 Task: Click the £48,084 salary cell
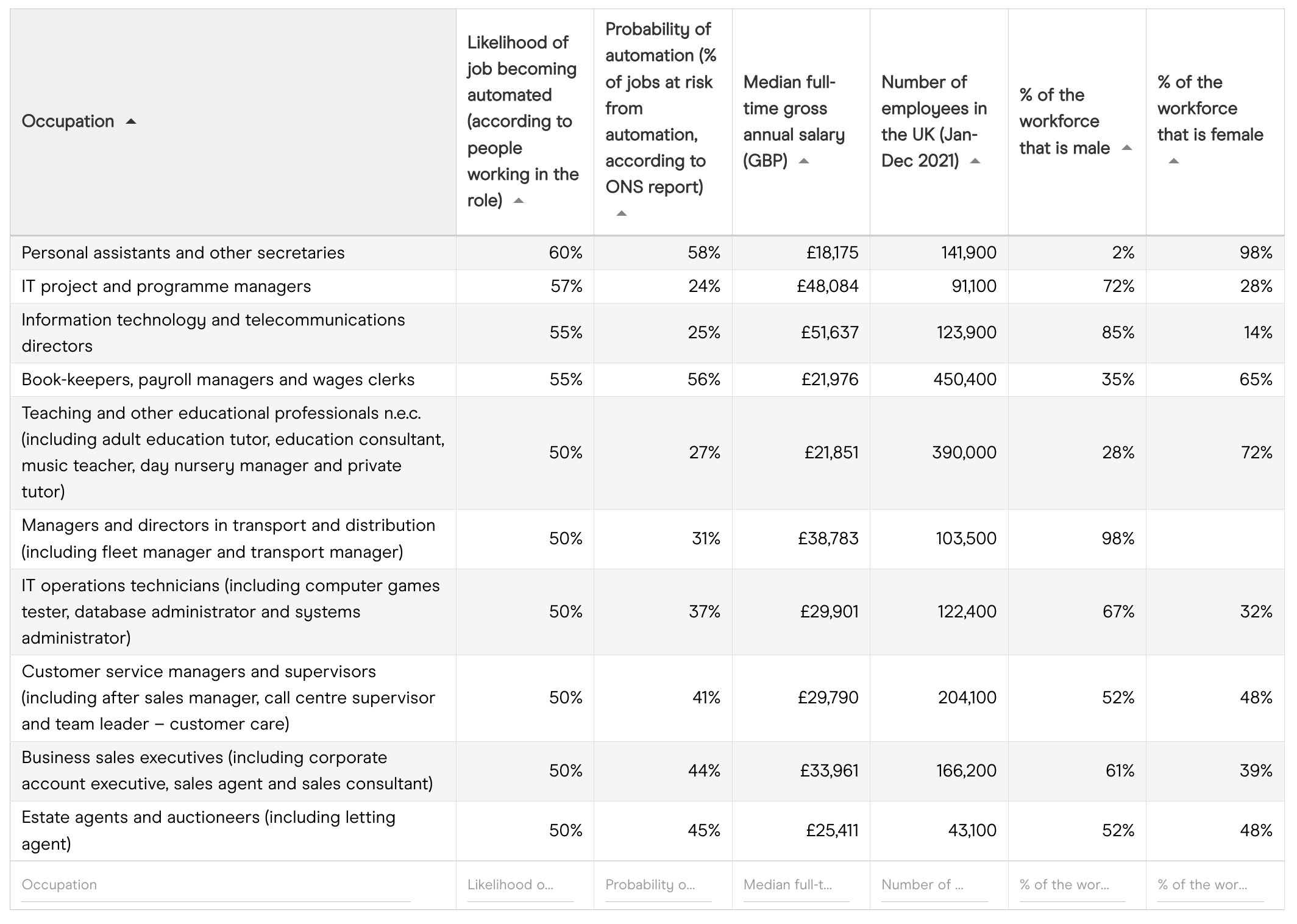(827, 286)
